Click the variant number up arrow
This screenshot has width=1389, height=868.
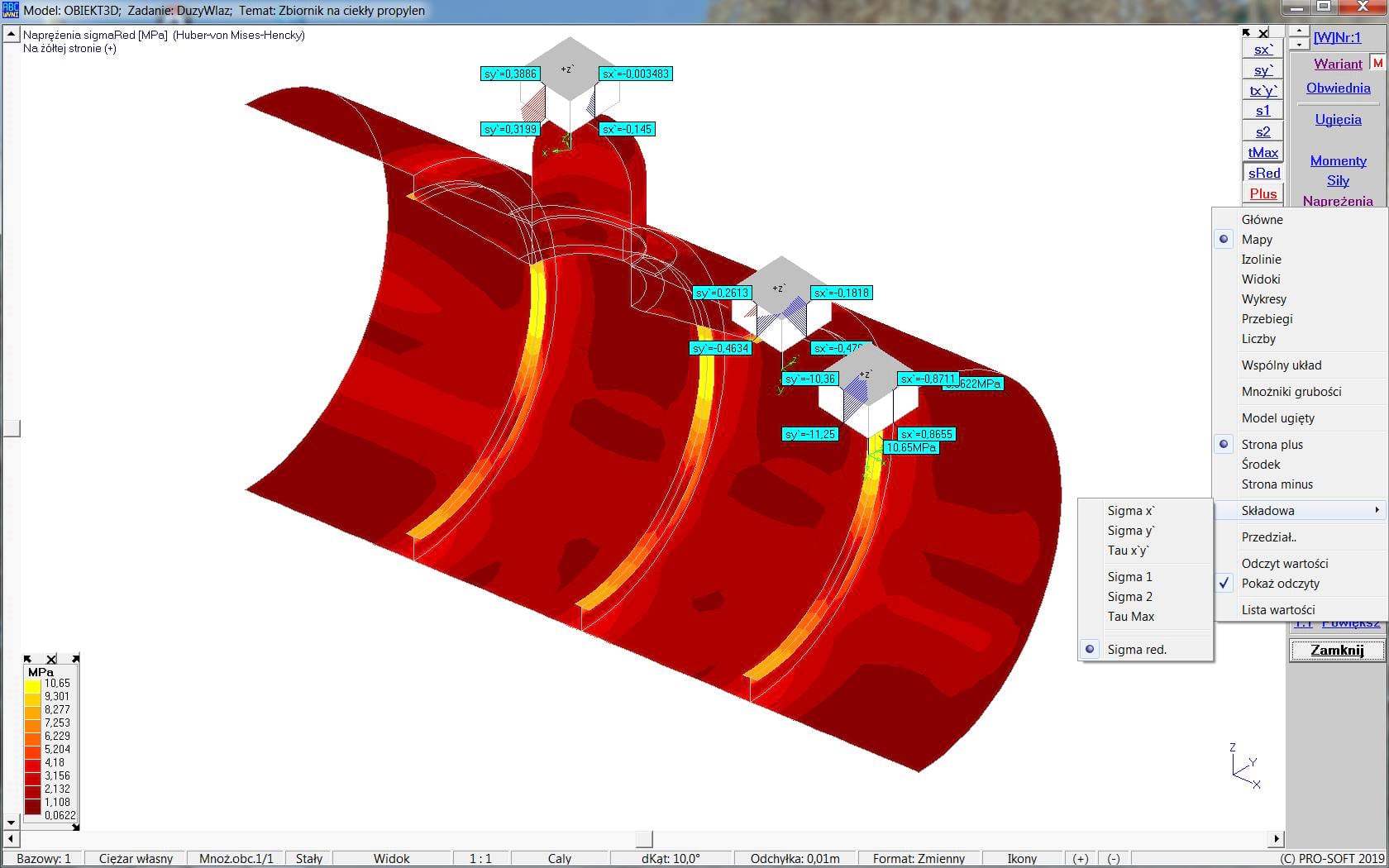[1299, 31]
